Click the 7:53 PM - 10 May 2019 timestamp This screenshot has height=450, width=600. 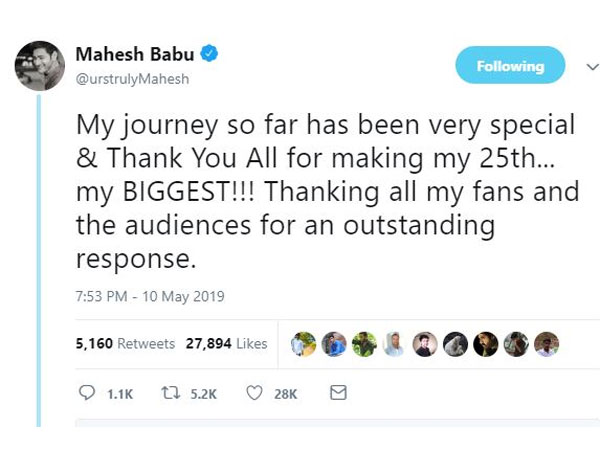coord(149,296)
